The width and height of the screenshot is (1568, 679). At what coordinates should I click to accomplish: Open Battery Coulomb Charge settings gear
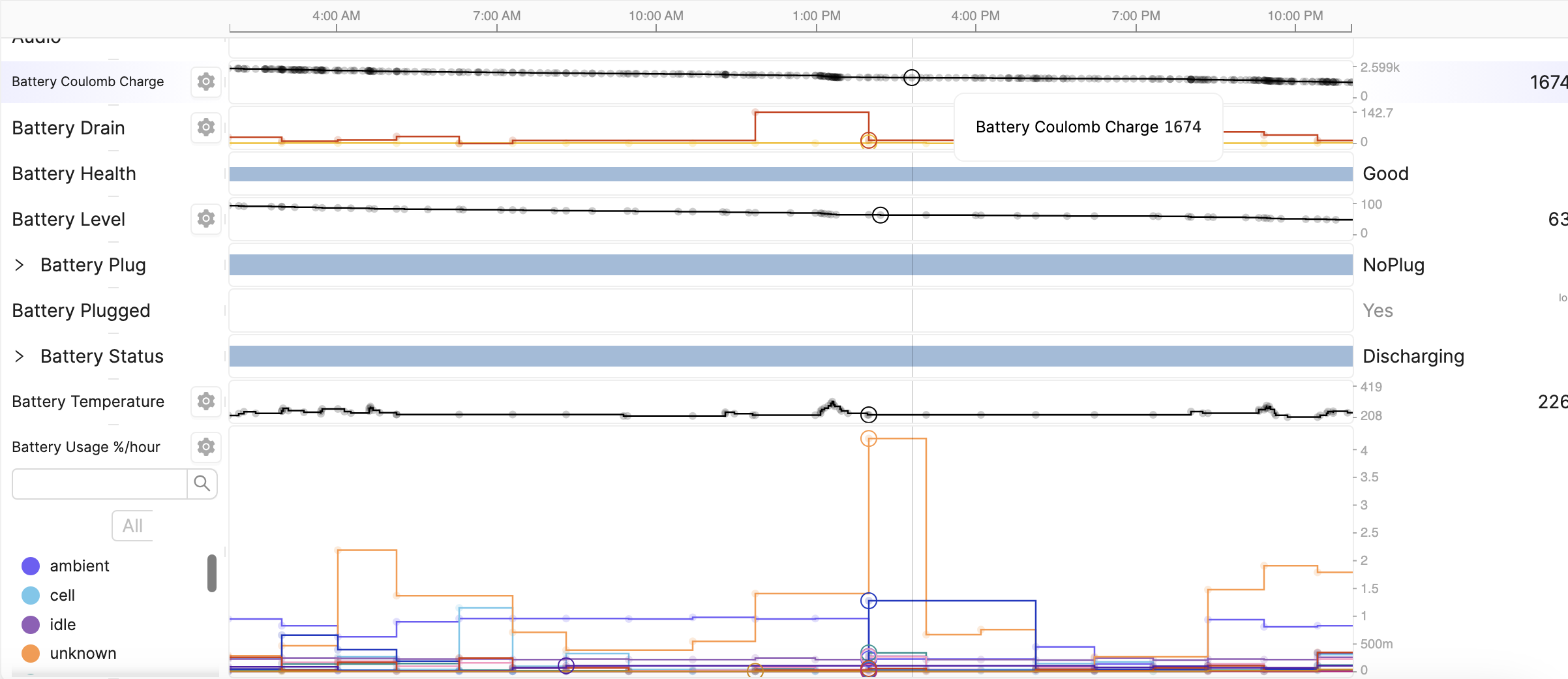(206, 82)
